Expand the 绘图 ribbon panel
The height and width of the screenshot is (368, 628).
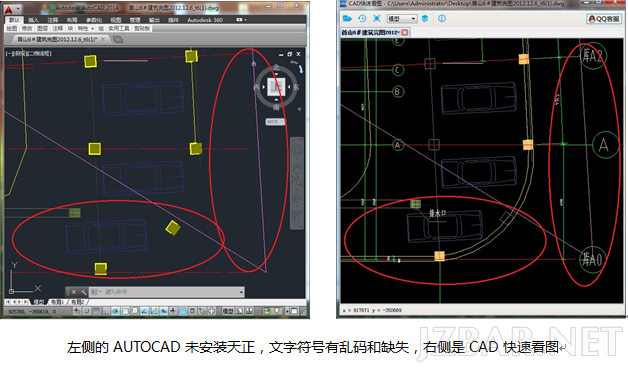pyautogui.click(x=12, y=28)
